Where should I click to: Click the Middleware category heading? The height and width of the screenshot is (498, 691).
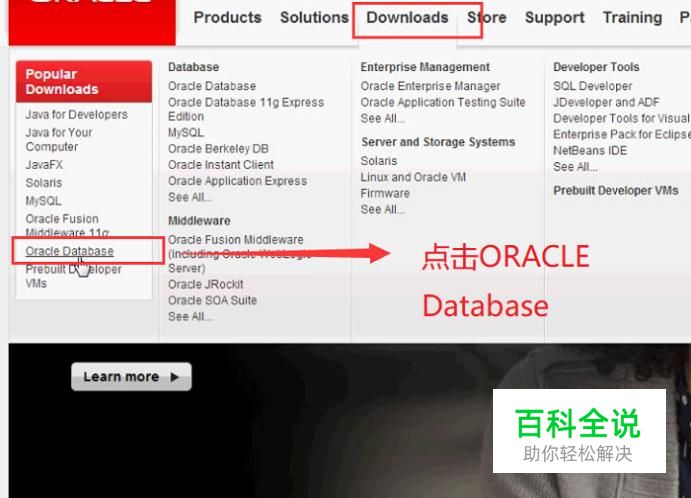click(x=199, y=221)
